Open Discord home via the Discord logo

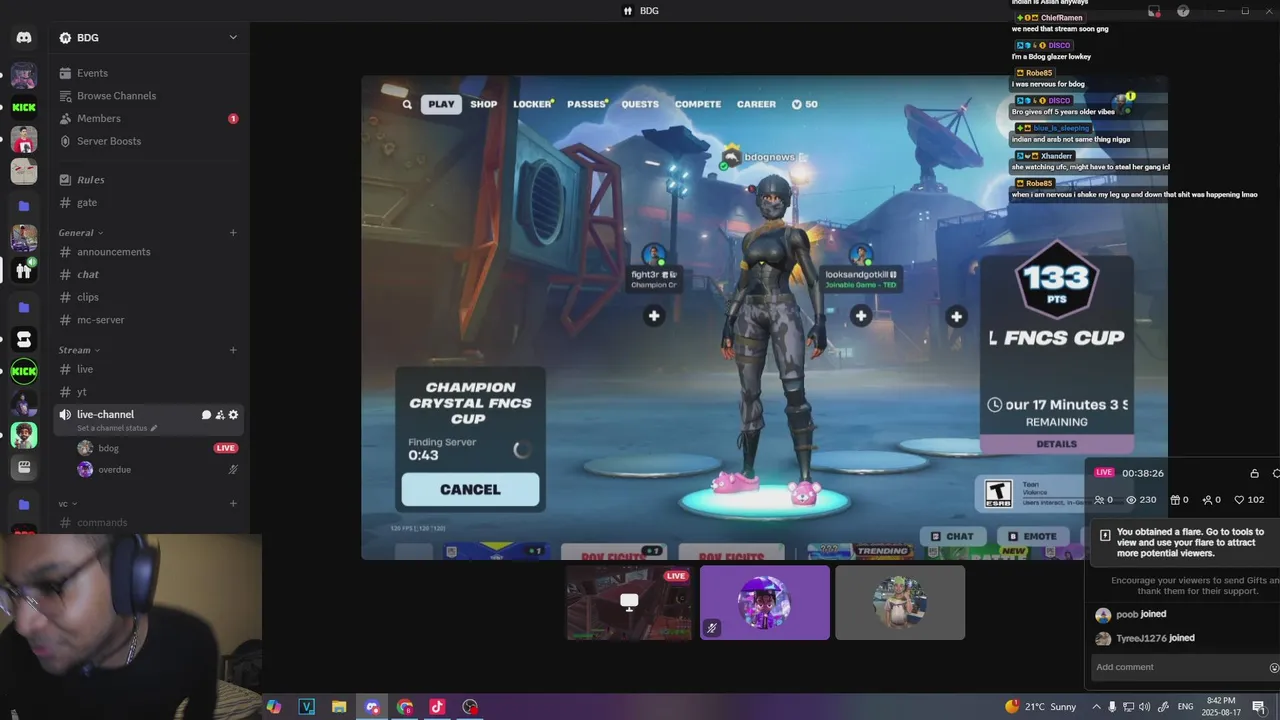(24, 38)
